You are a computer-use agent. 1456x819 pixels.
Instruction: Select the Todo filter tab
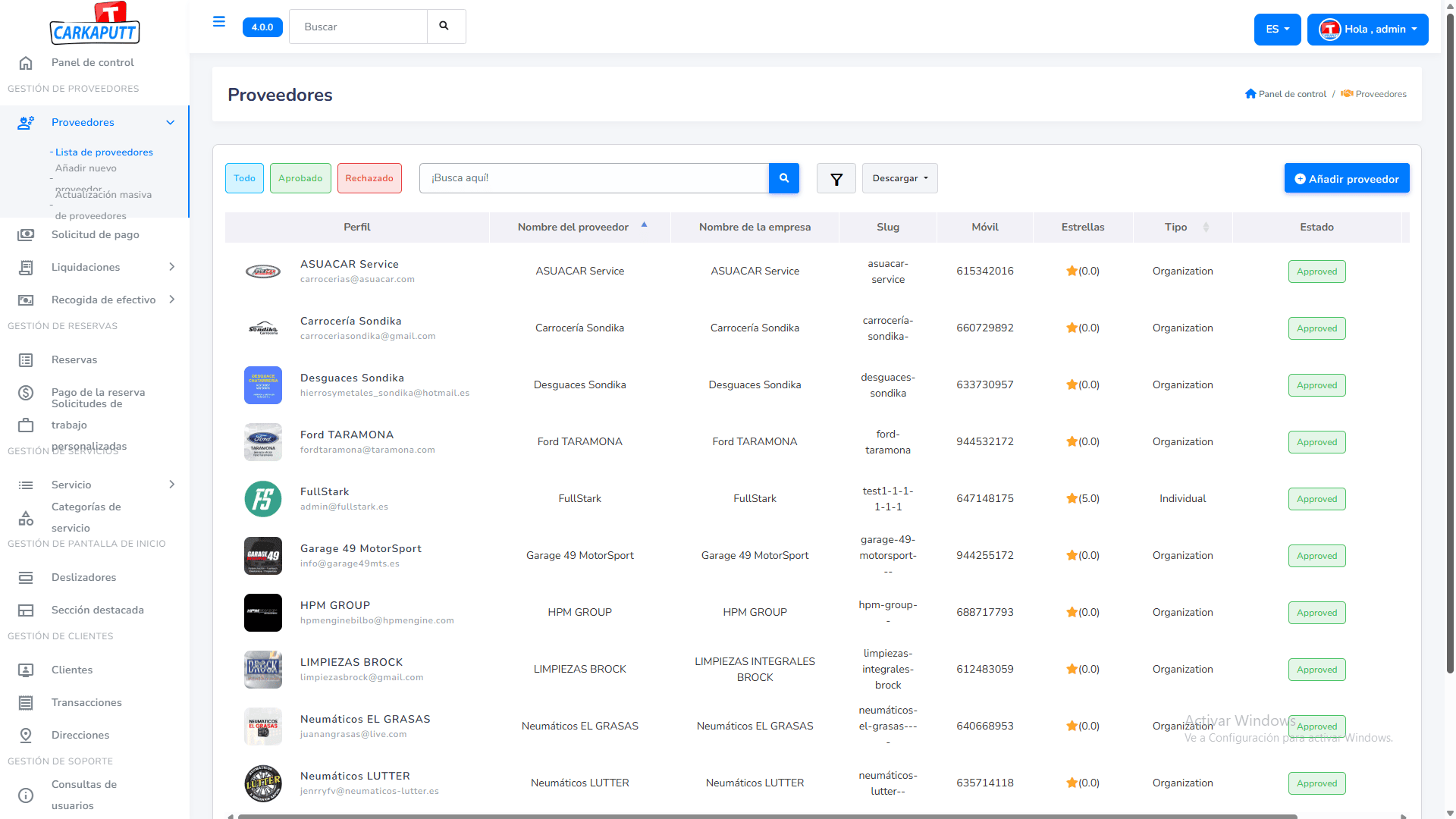244,178
